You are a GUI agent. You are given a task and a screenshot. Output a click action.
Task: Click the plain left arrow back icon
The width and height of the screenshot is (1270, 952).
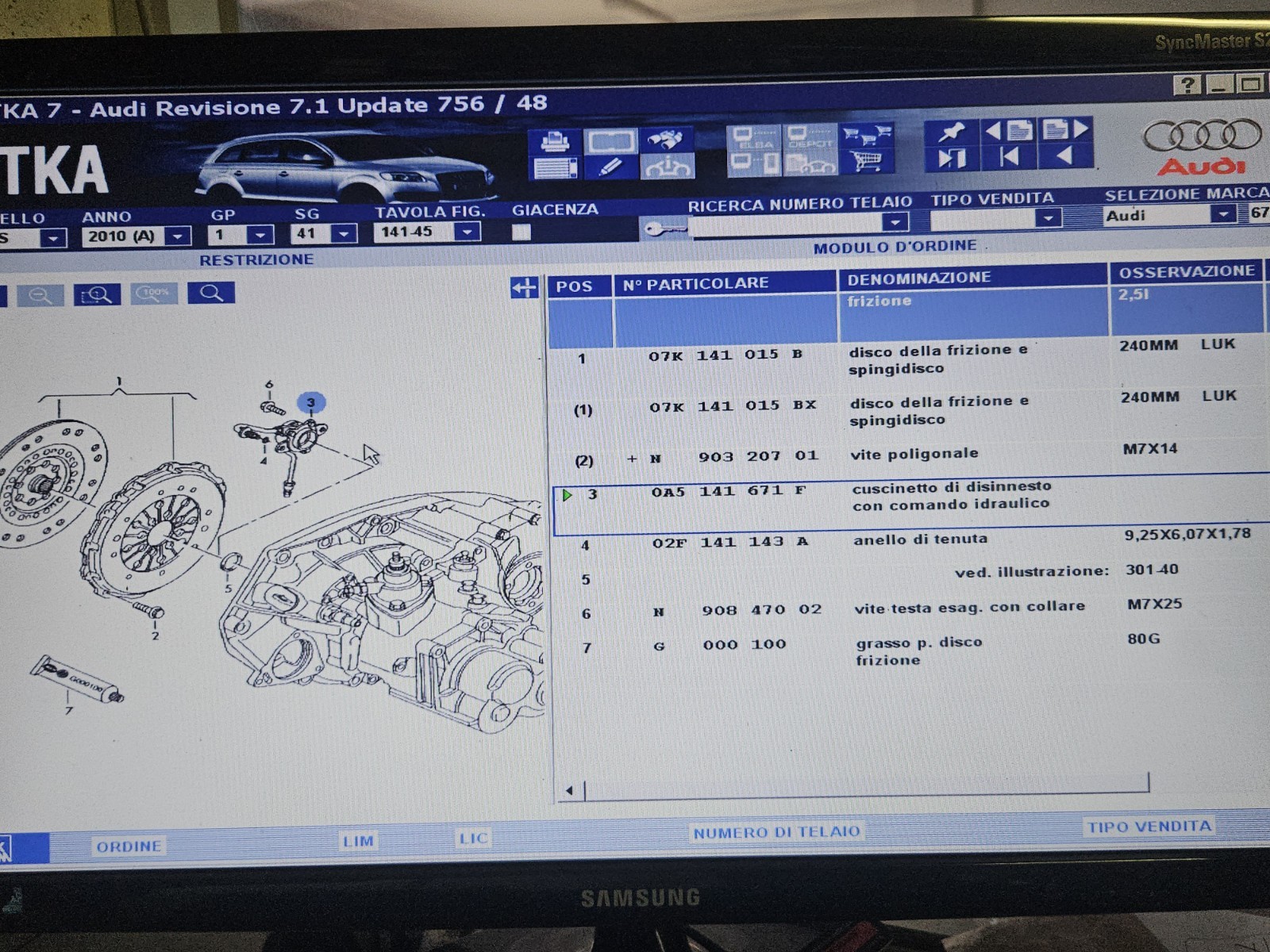(x=1065, y=156)
